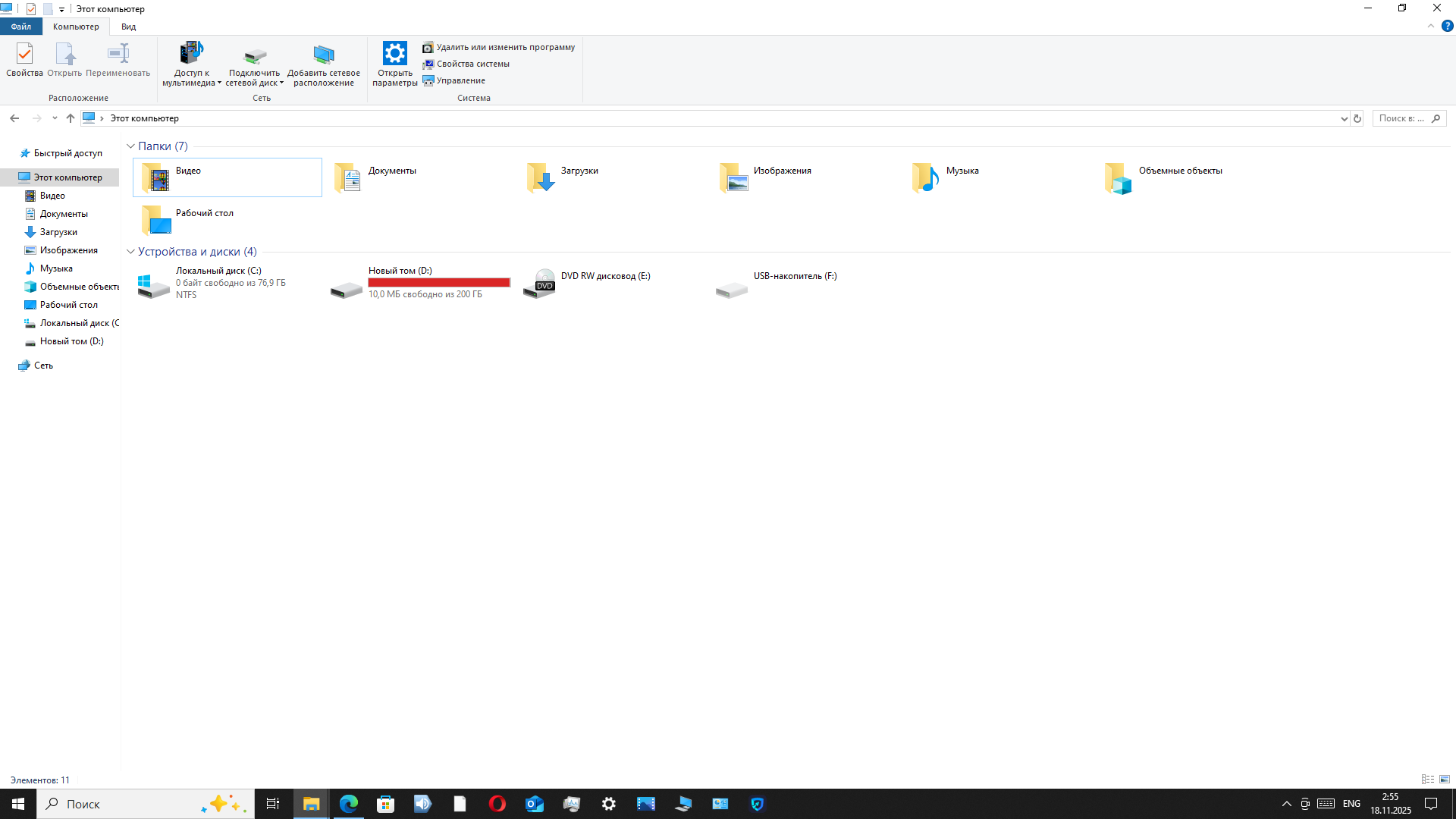
Task: Click the red capacity bar of drive D:
Action: click(438, 282)
